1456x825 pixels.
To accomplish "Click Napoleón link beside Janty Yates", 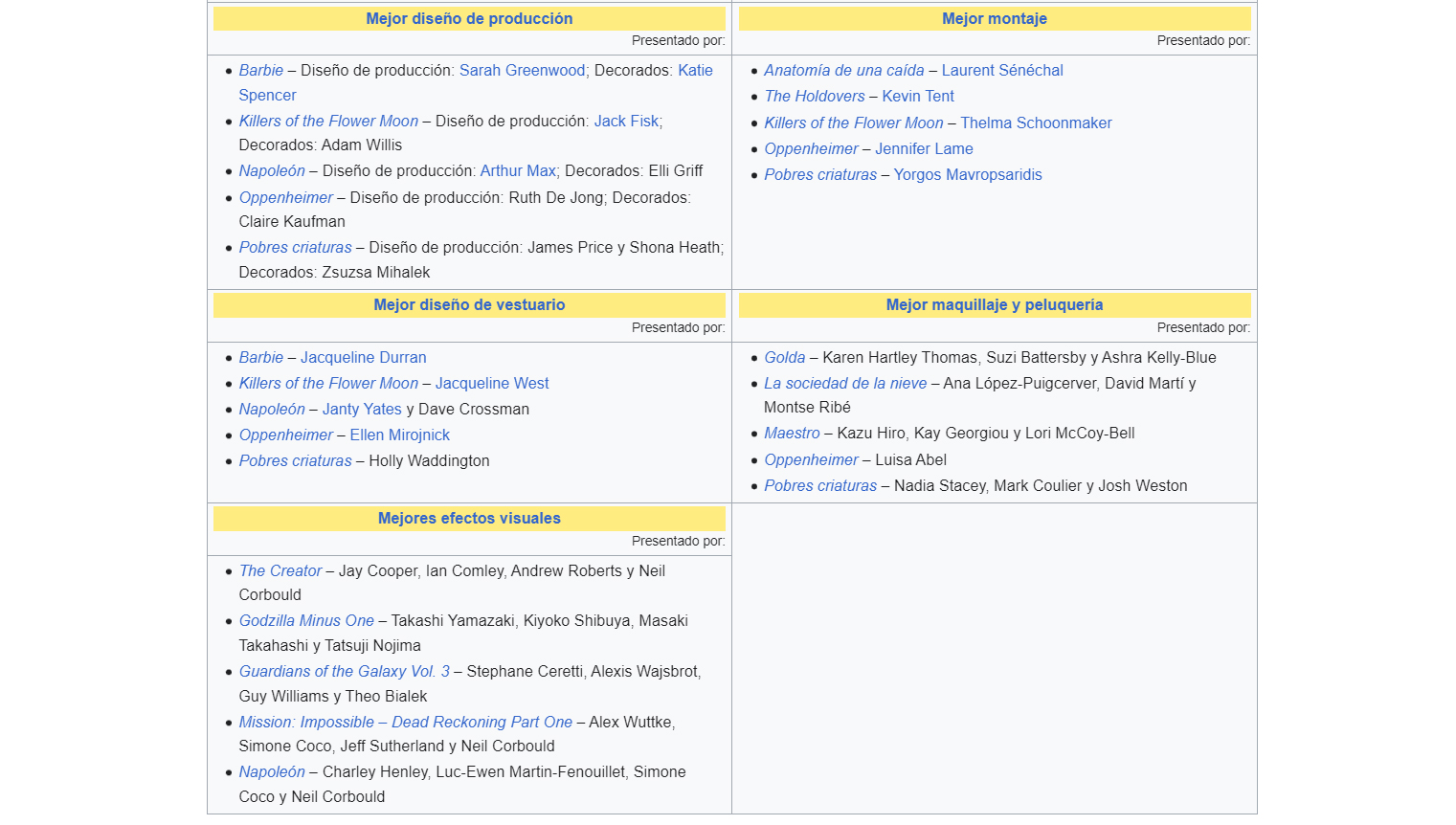I will pyautogui.click(x=272, y=409).
